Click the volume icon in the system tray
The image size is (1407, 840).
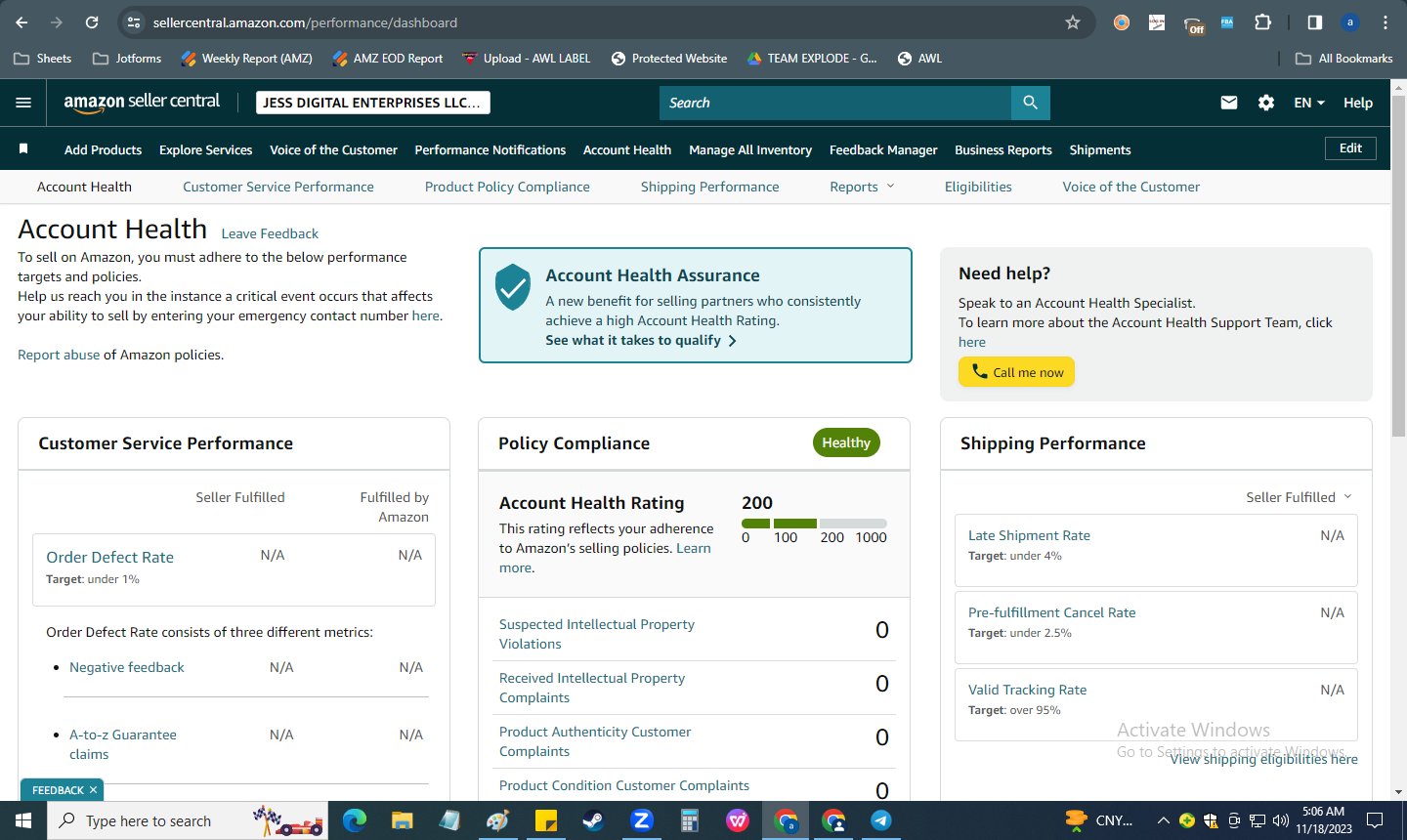1281,820
